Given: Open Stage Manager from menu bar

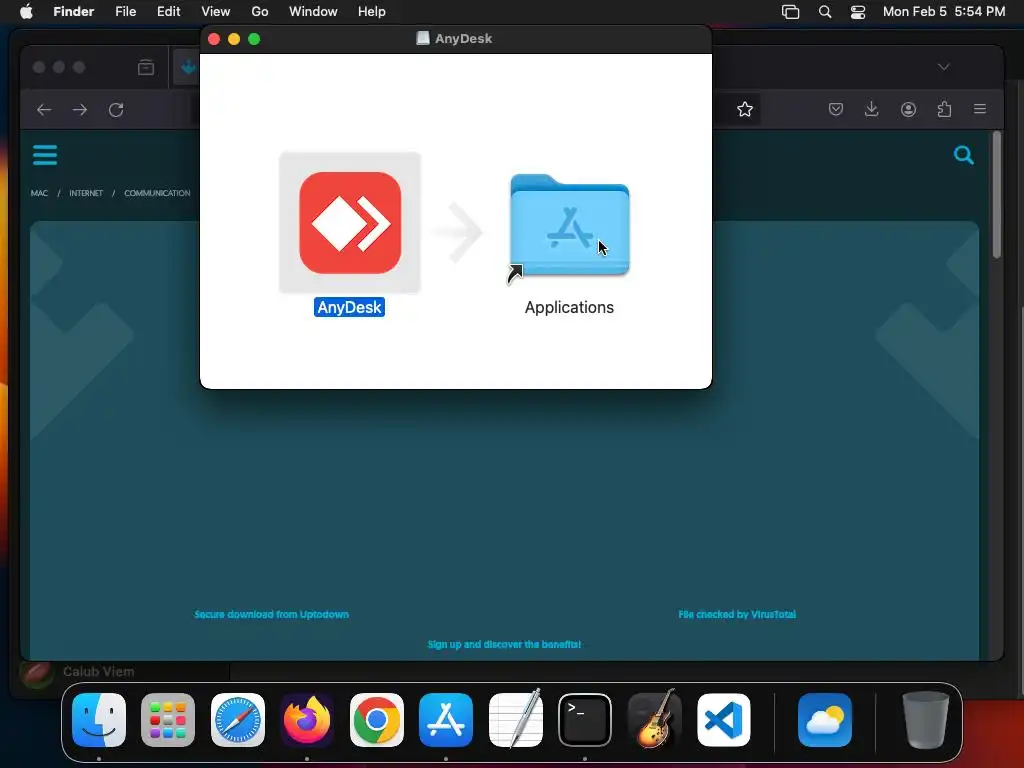Looking at the screenshot, I should (x=790, y=11).
